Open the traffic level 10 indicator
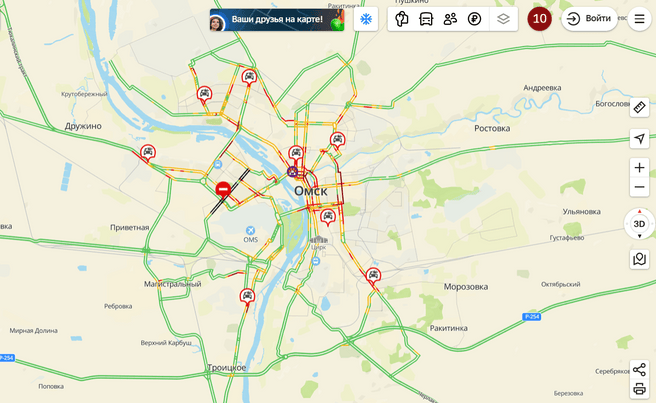Screen dimensions: 656x403 pyautogui.click(x=539, y=19)
